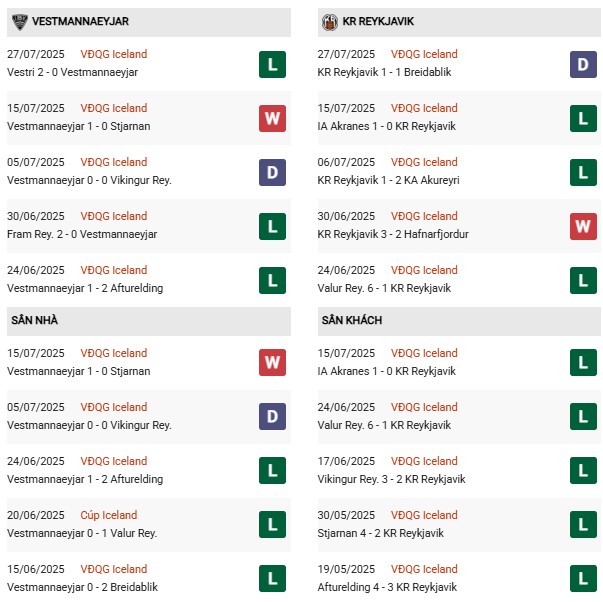Click the KR Reykjavik team crest icon
Viewport: 603px width, 602px height.
(330, 21)
